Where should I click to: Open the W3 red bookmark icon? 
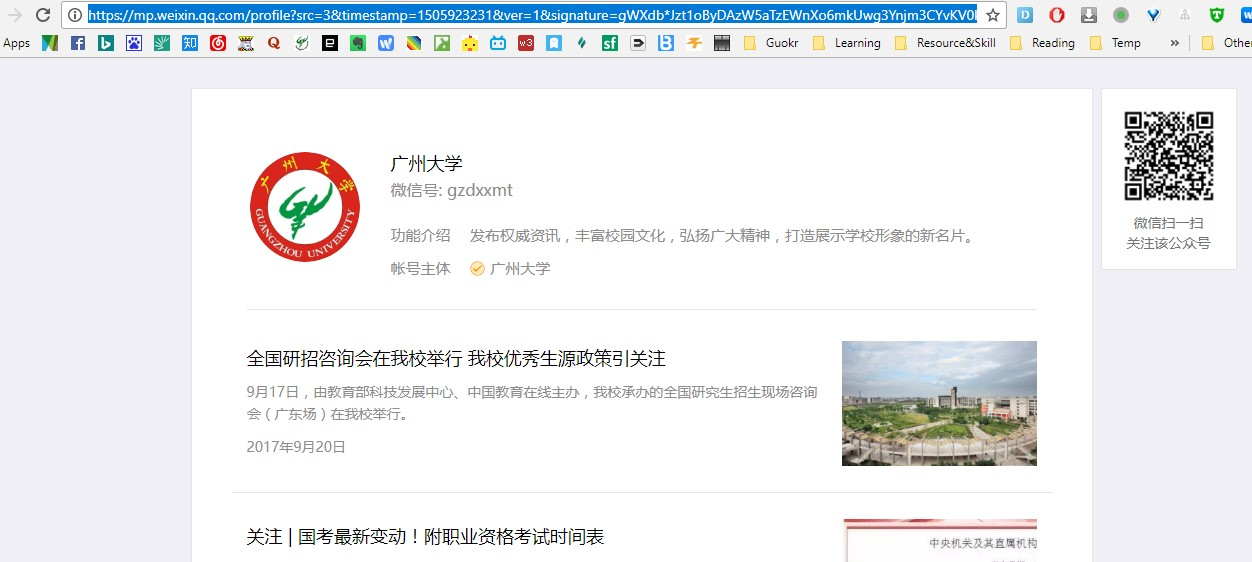(526, 43)
